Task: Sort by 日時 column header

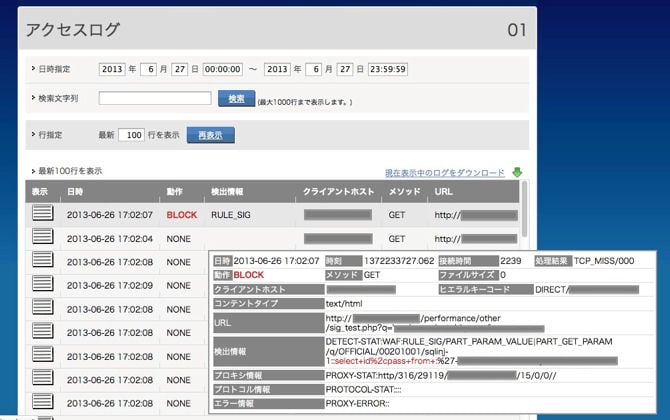Action: pos(75,192)
